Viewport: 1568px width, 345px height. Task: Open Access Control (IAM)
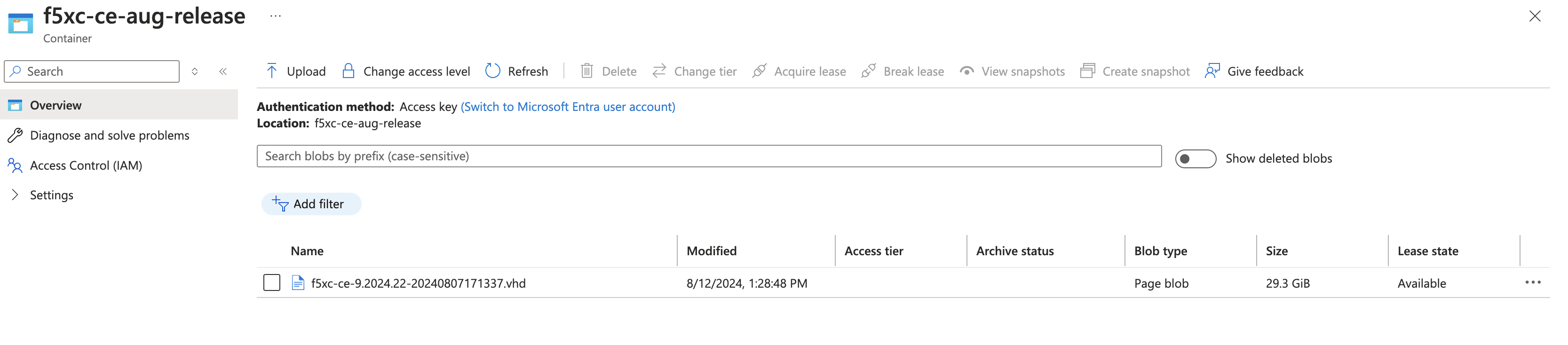(86, 165)
